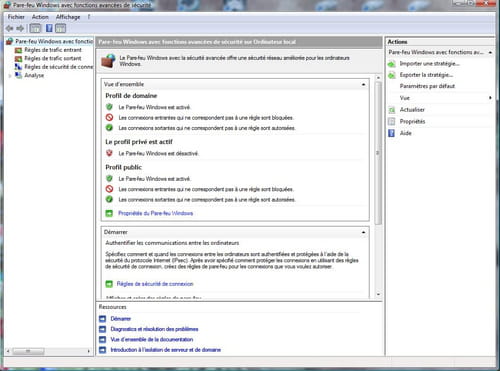Click the Aide help icon in Actions
The image size is (500, 371).
tap(392, 133)
